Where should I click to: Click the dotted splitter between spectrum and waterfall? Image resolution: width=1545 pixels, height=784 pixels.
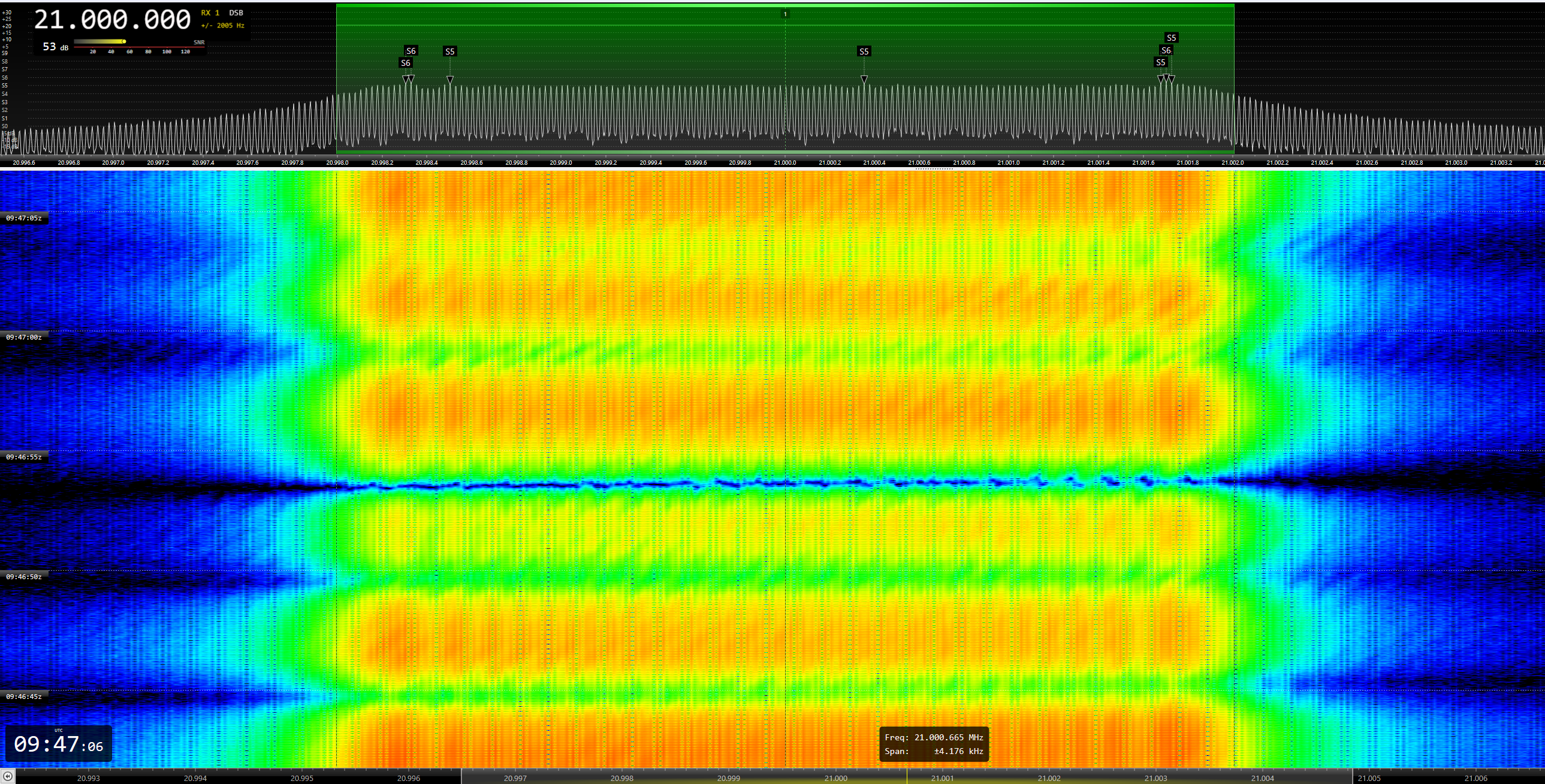pyautogui.click(x=934, y=169)
